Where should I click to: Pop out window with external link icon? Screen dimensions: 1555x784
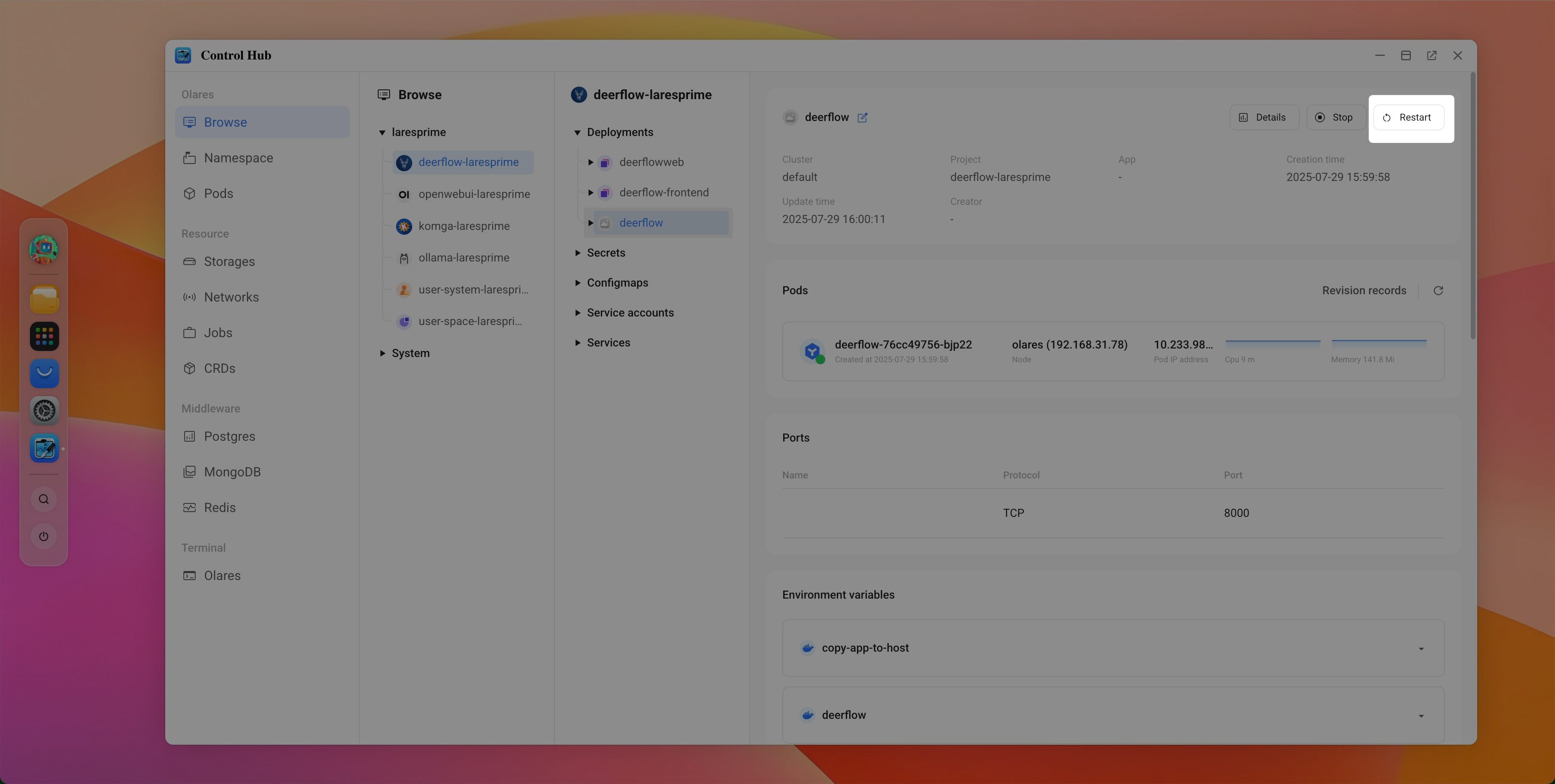(1431, 55)
